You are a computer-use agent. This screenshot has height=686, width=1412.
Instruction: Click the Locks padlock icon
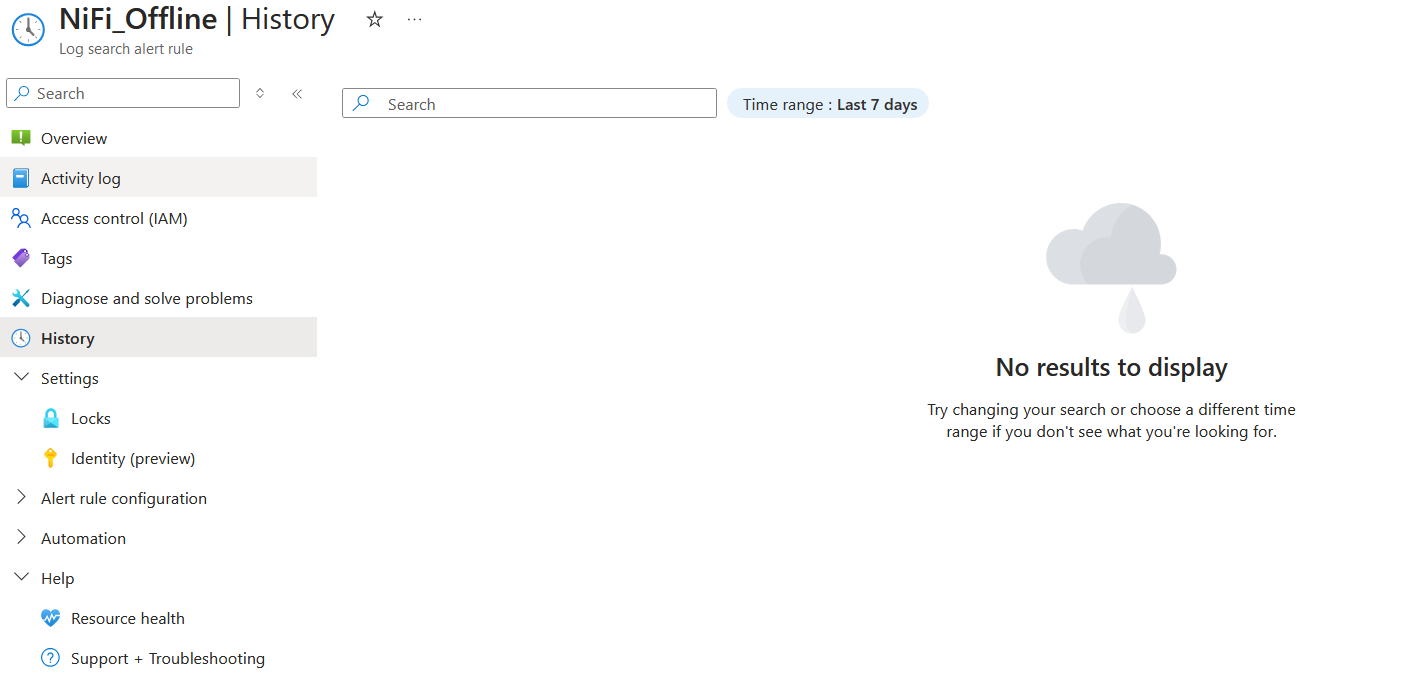[x=51, y=418]
